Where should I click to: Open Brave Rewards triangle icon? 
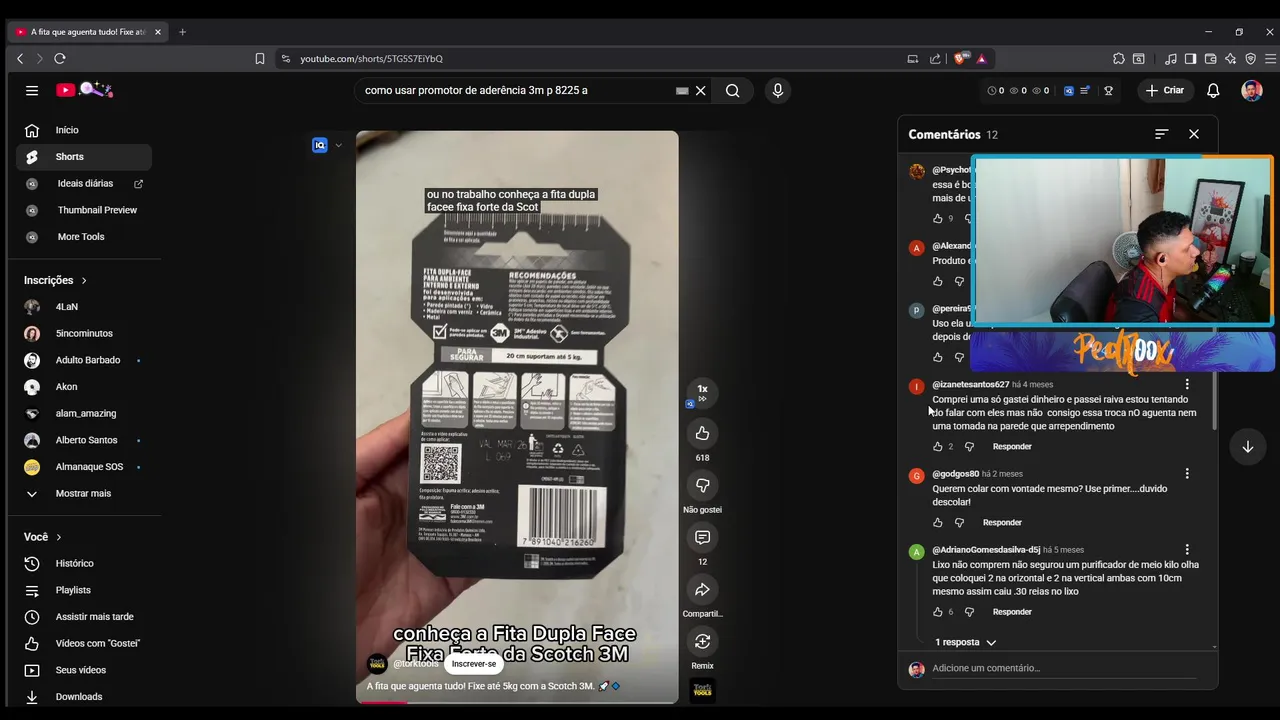pyautogui.click(x=981, y=59)
